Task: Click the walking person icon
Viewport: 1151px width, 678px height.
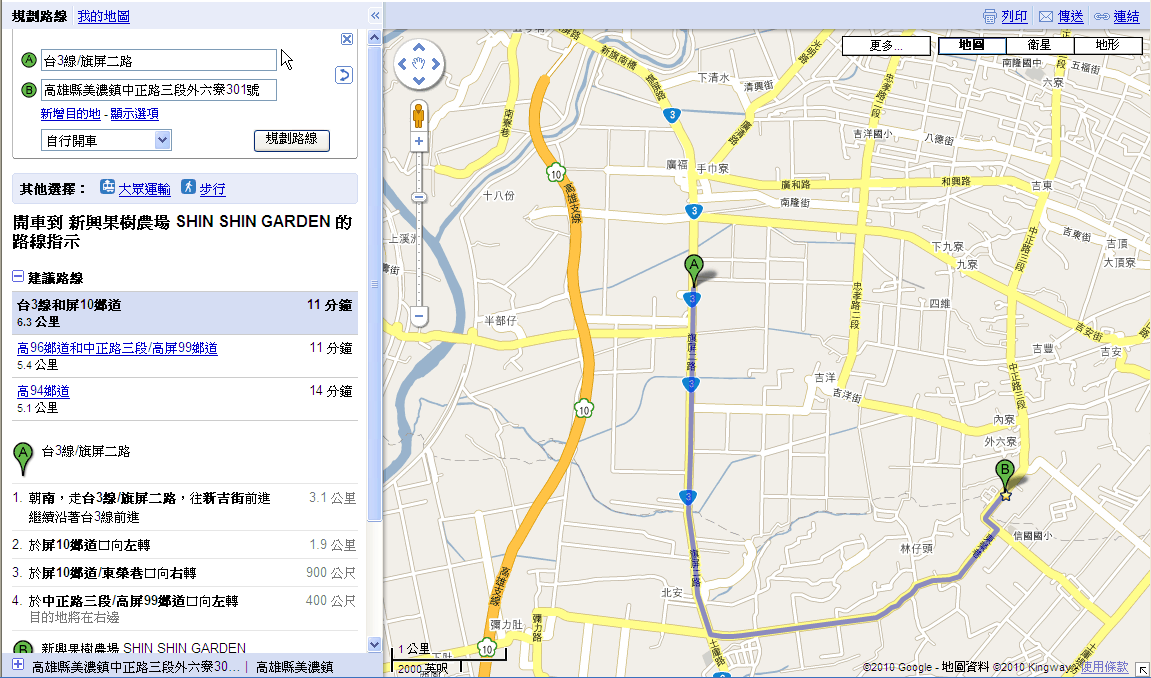Action: click(189, 187)
